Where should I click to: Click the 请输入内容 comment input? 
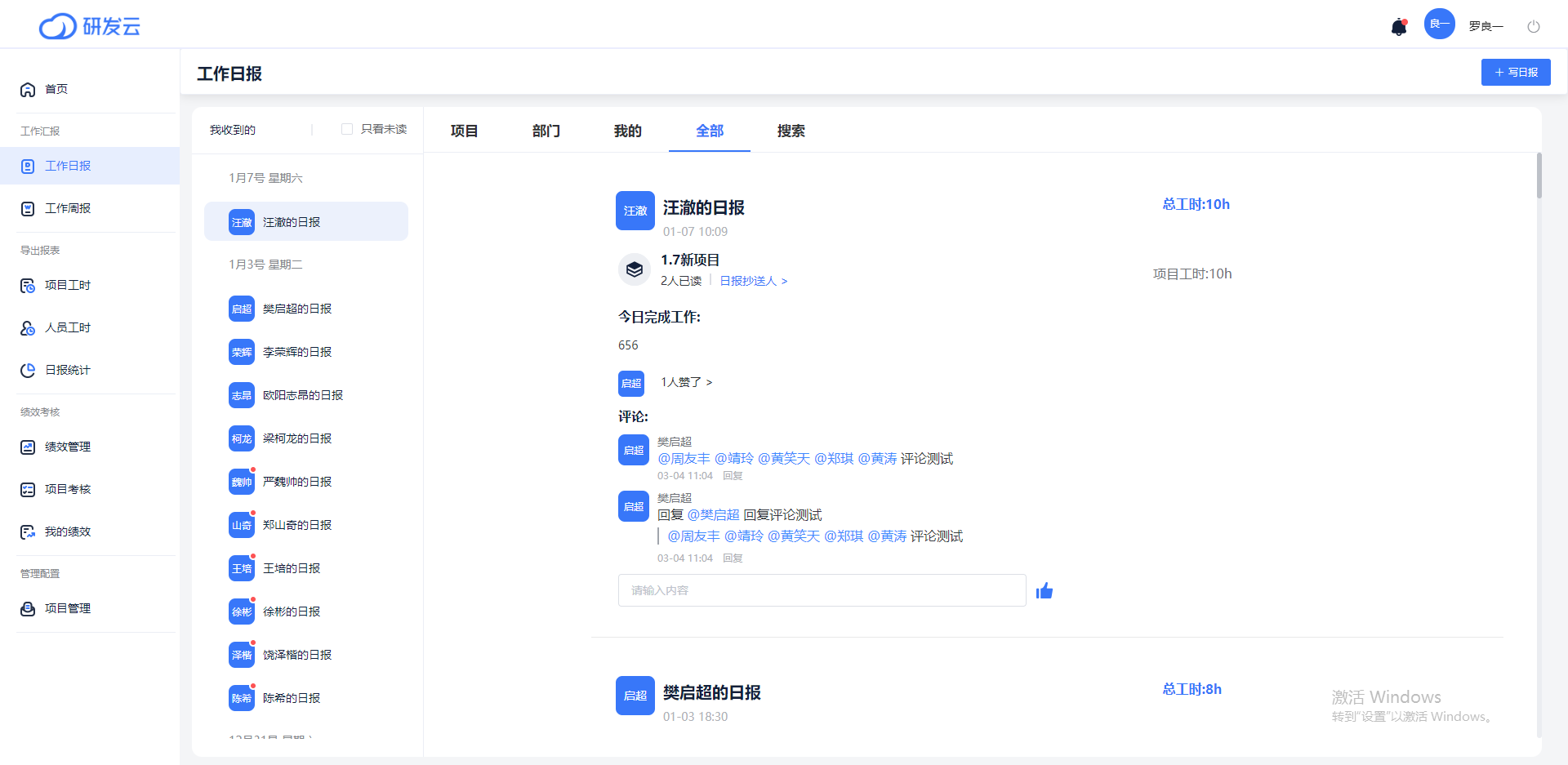pos(822,590)
